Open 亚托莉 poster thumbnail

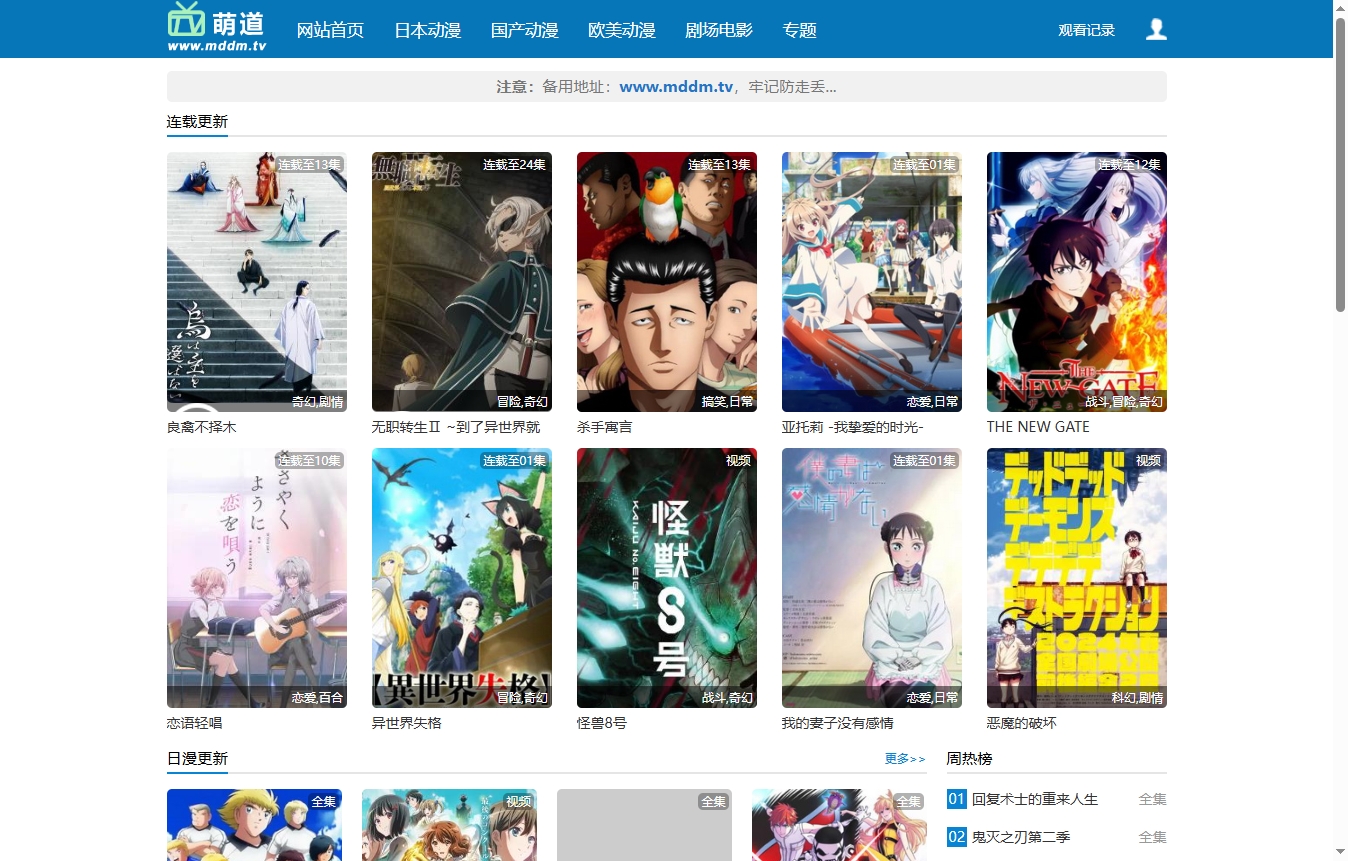pyautogui.click(x=872, y=282)
